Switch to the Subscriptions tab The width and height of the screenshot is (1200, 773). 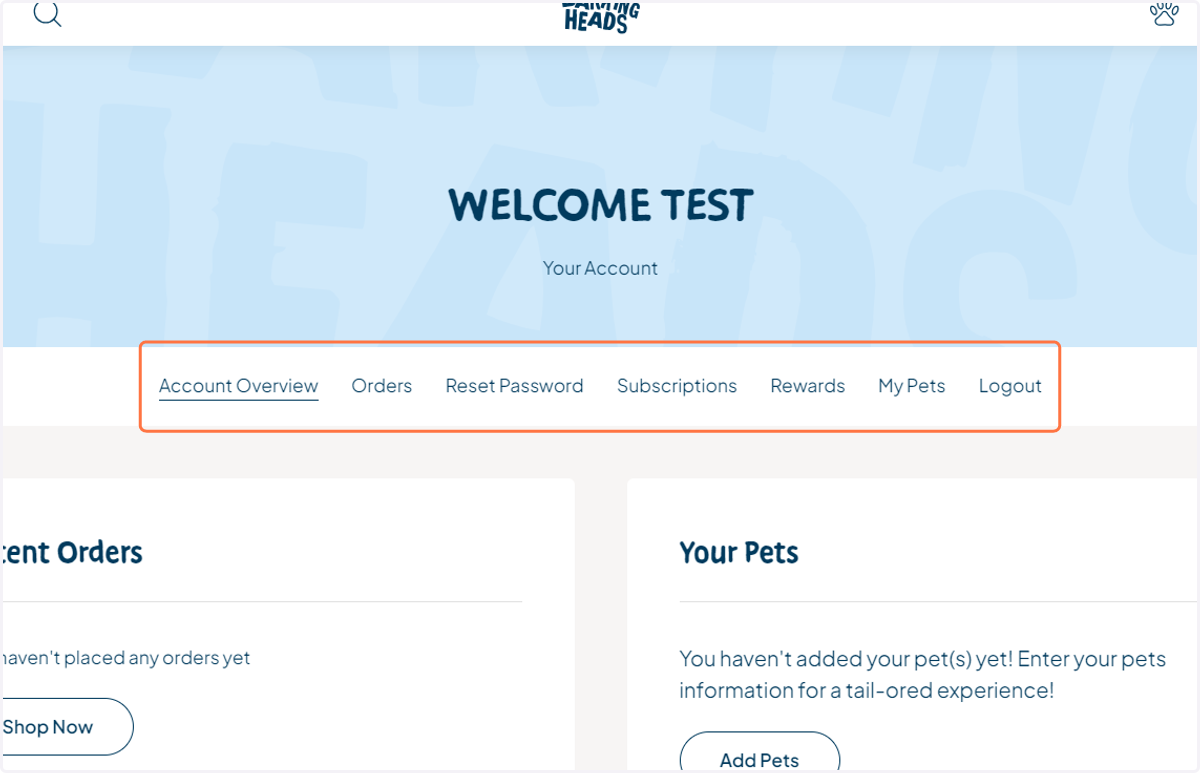(677, 386)
